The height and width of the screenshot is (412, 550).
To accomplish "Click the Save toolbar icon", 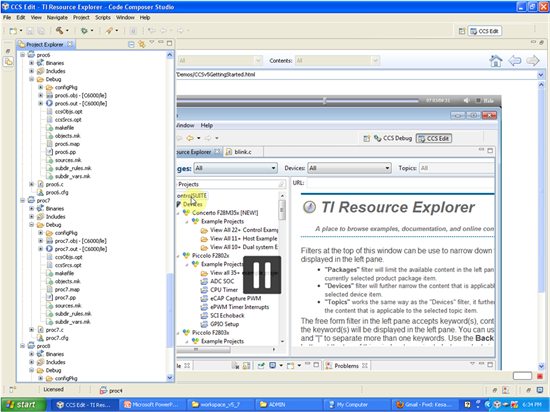I will pos(30,31).
